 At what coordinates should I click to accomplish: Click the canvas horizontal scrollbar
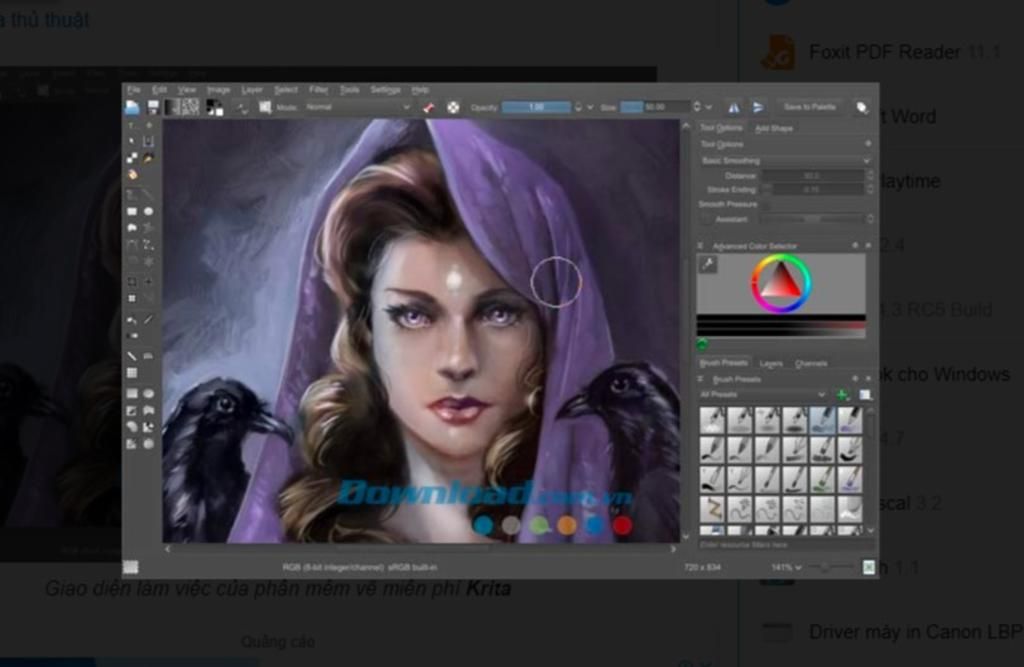pyautogui.click(x=421, y=549)
